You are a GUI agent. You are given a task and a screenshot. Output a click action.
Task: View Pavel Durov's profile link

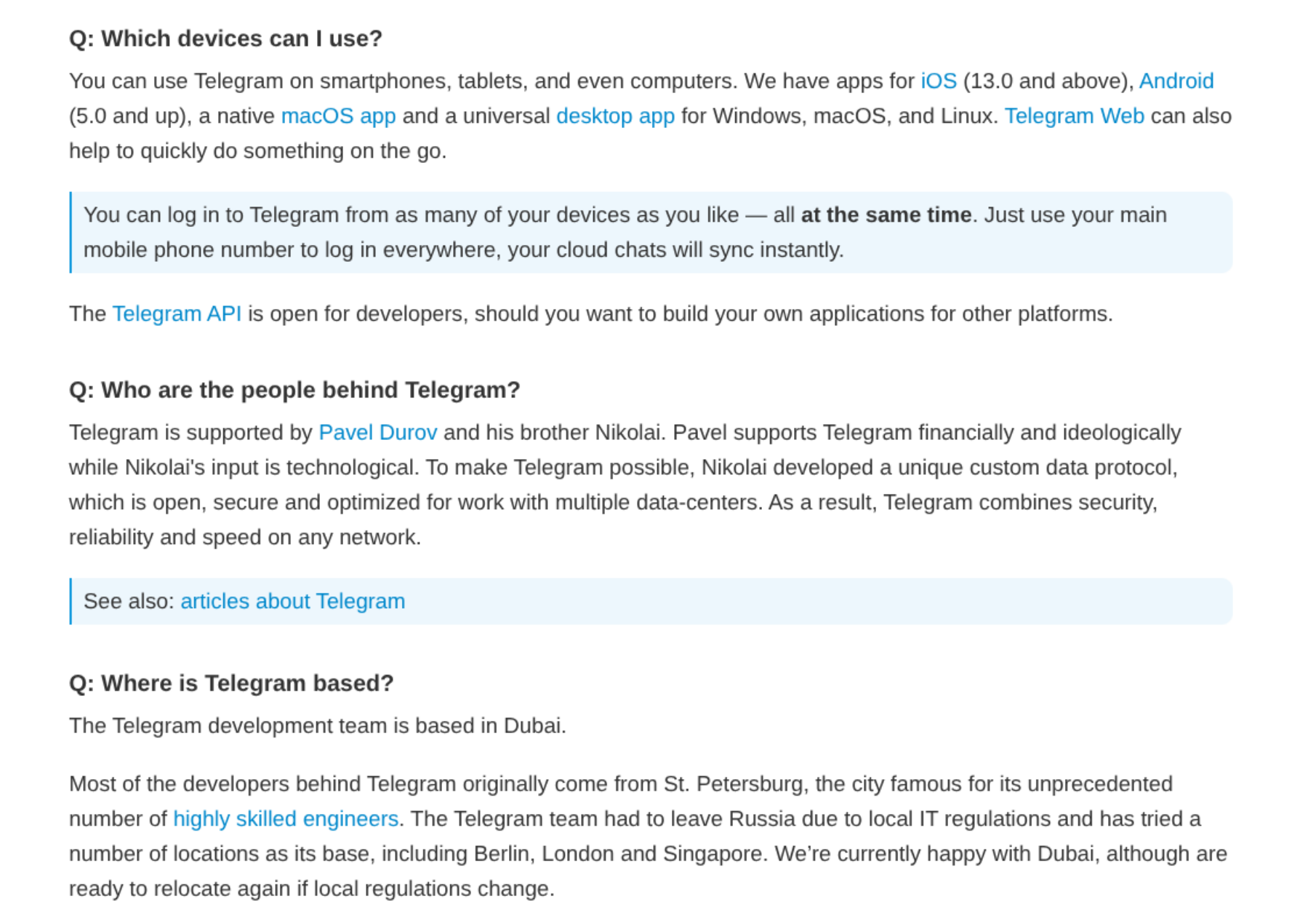(x=378, y=432)
